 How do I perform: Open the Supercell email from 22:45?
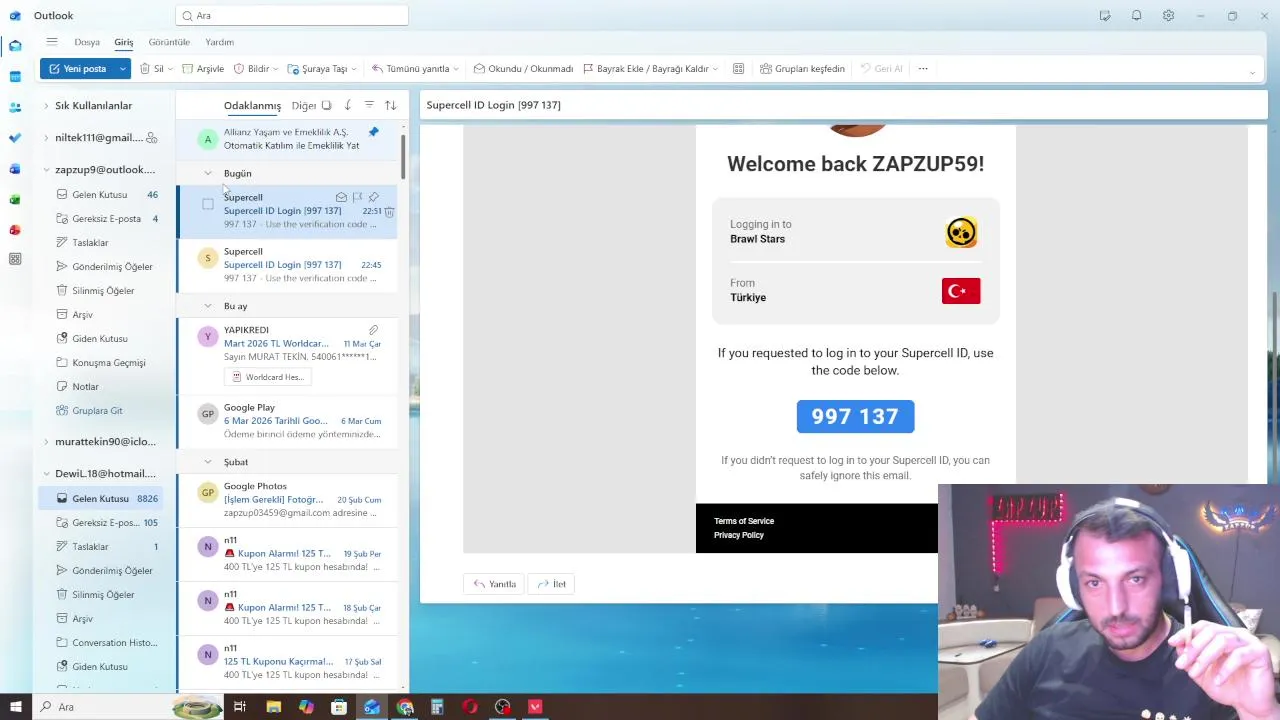(287, 265)
